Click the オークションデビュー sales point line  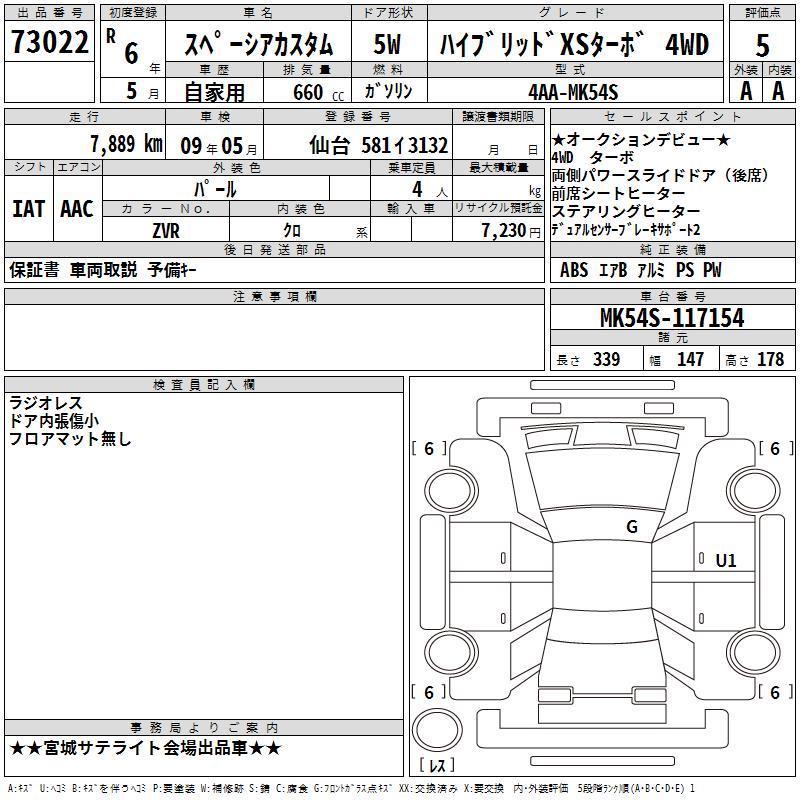pos(640,139)
